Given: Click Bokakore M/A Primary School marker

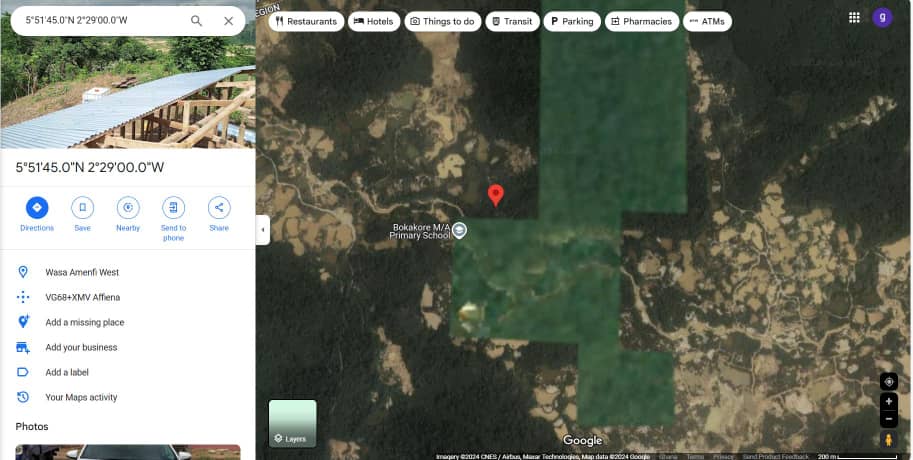Looking at the screenshot, I should [x=459, y=231].
